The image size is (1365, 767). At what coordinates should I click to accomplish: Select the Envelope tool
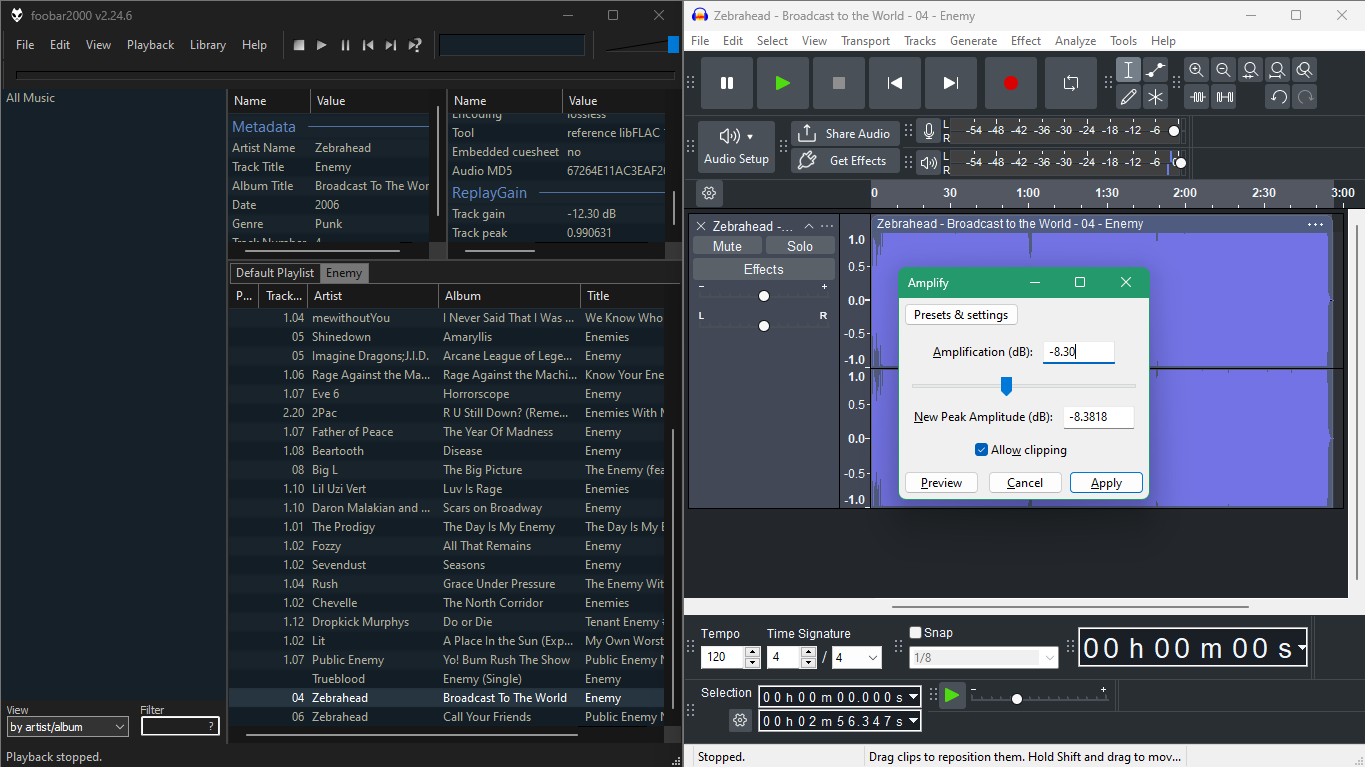1155,70
